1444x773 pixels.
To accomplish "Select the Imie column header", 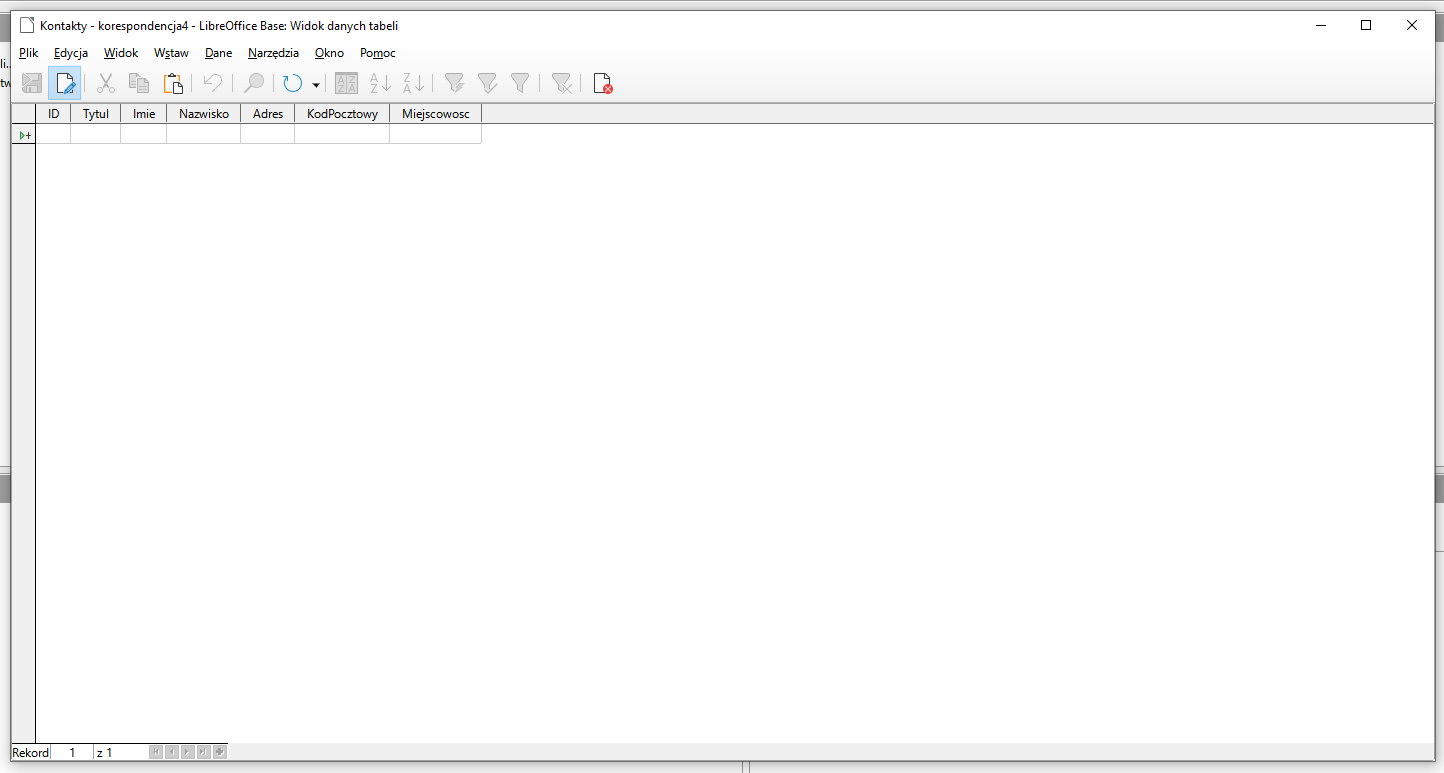I will tap(144, 114).
